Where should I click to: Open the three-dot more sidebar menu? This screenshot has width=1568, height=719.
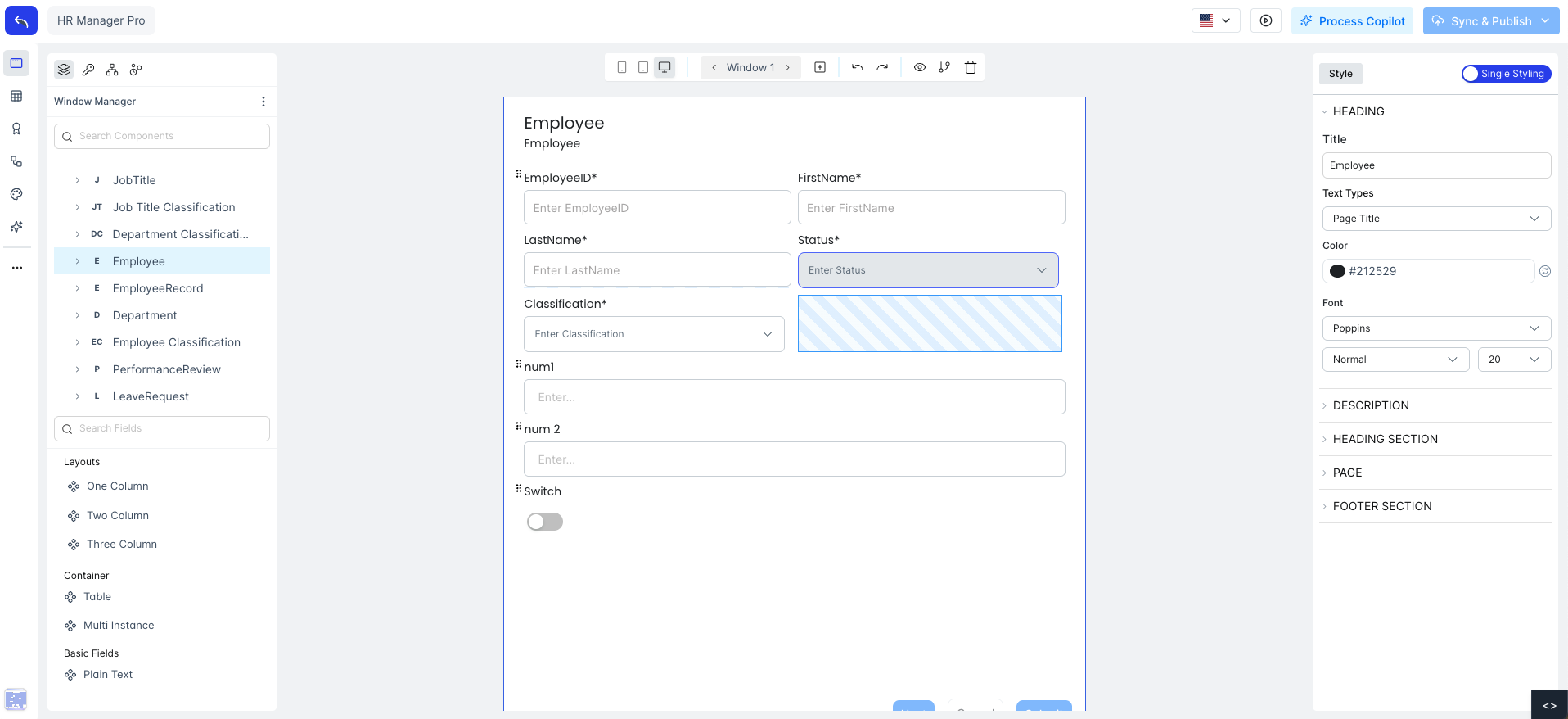tap(16, 268)
